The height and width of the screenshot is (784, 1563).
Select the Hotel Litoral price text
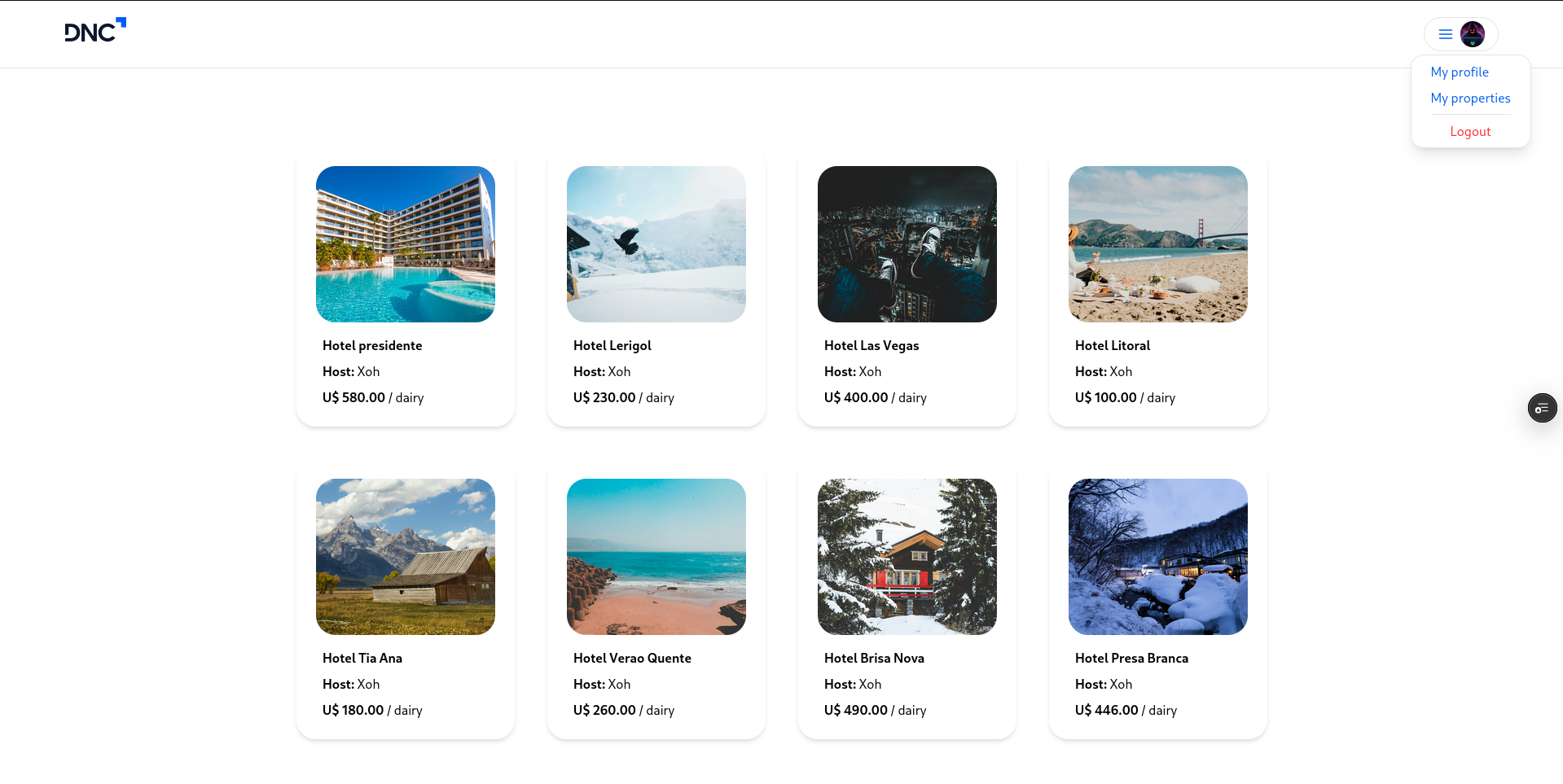click(1125, 397)
